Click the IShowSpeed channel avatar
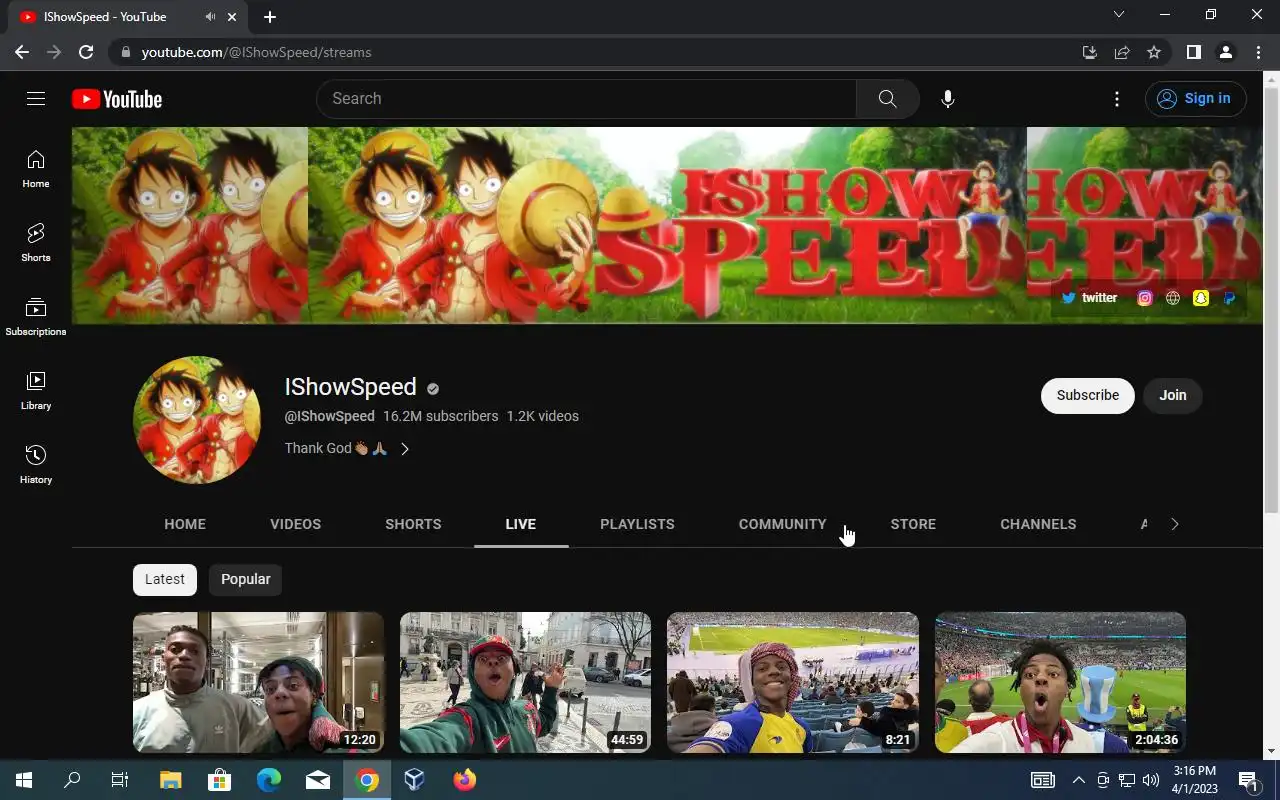 [x=197, y=420]
